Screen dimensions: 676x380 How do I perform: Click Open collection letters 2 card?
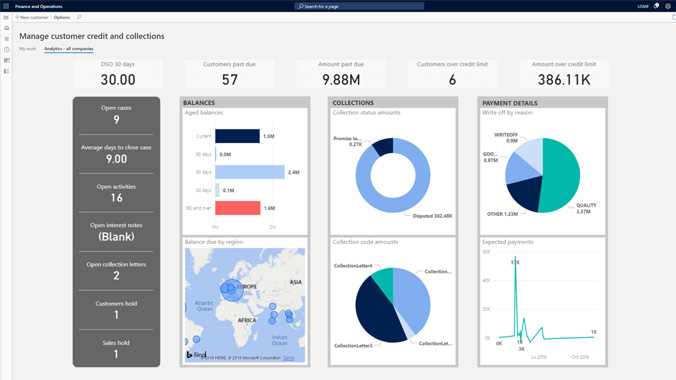[x=116, y=271]
